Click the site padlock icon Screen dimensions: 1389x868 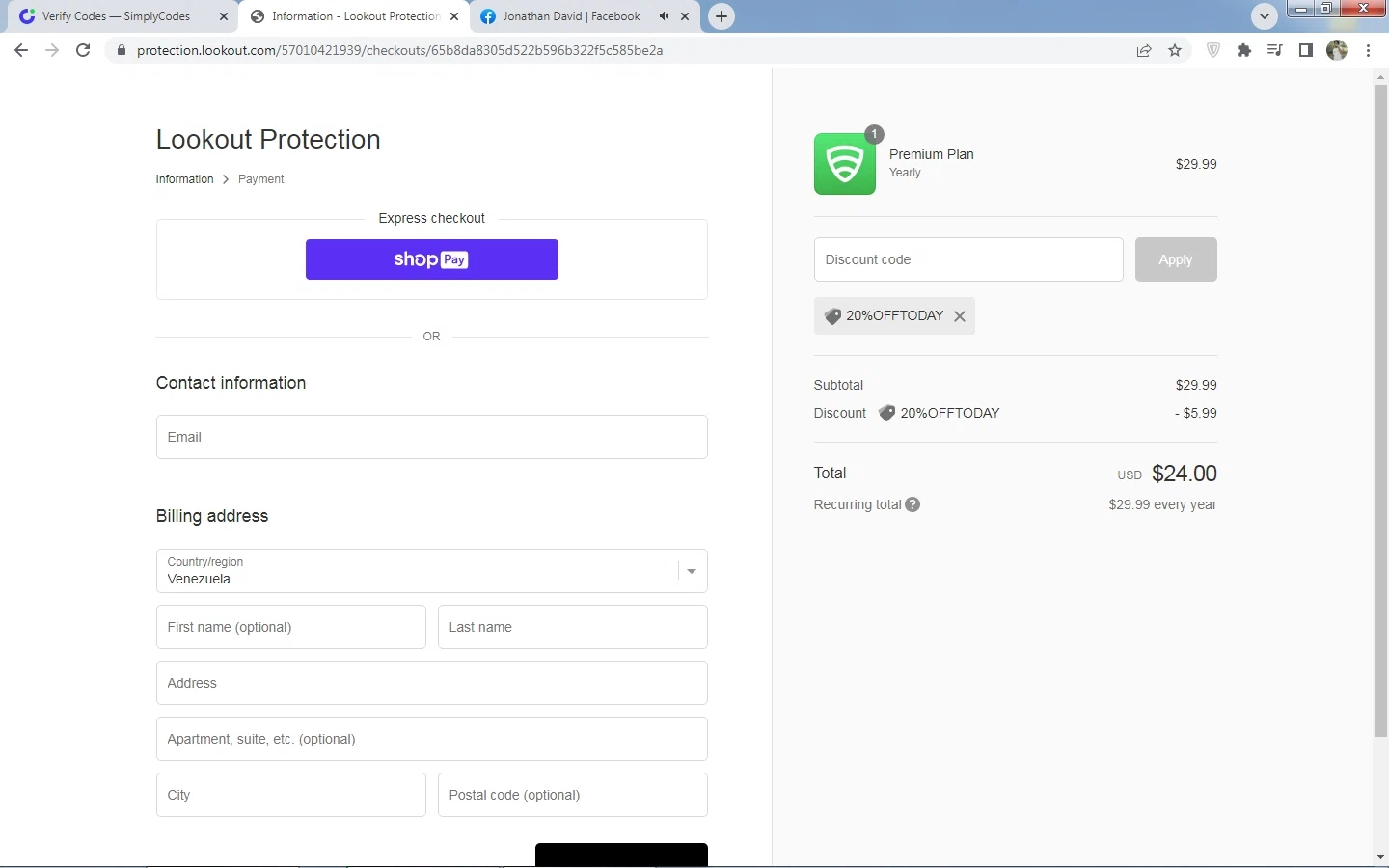(x=121, y=50)
